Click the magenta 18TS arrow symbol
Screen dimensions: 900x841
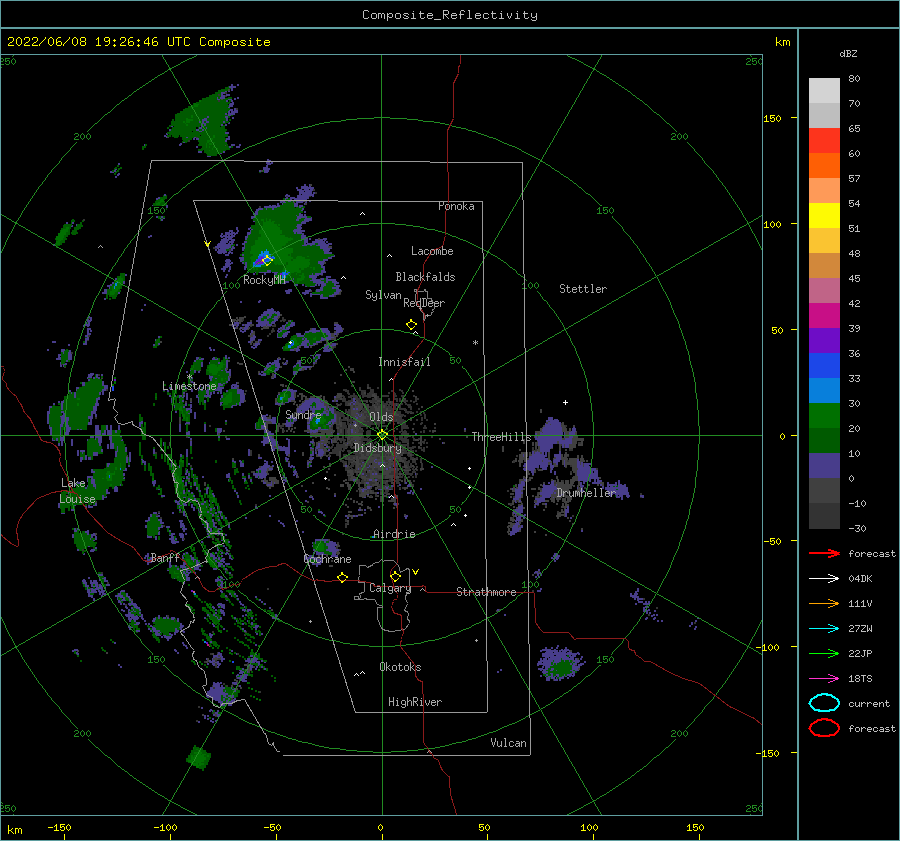click(x=824, y=678)
